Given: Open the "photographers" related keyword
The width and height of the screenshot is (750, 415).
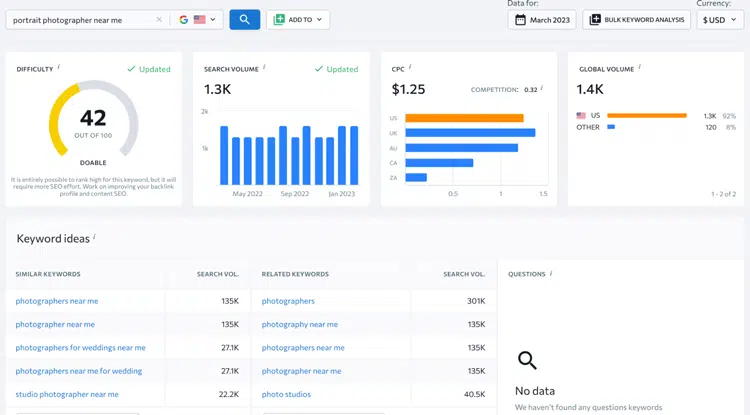Looking at the screenshot, I should [x=288, y=301].
